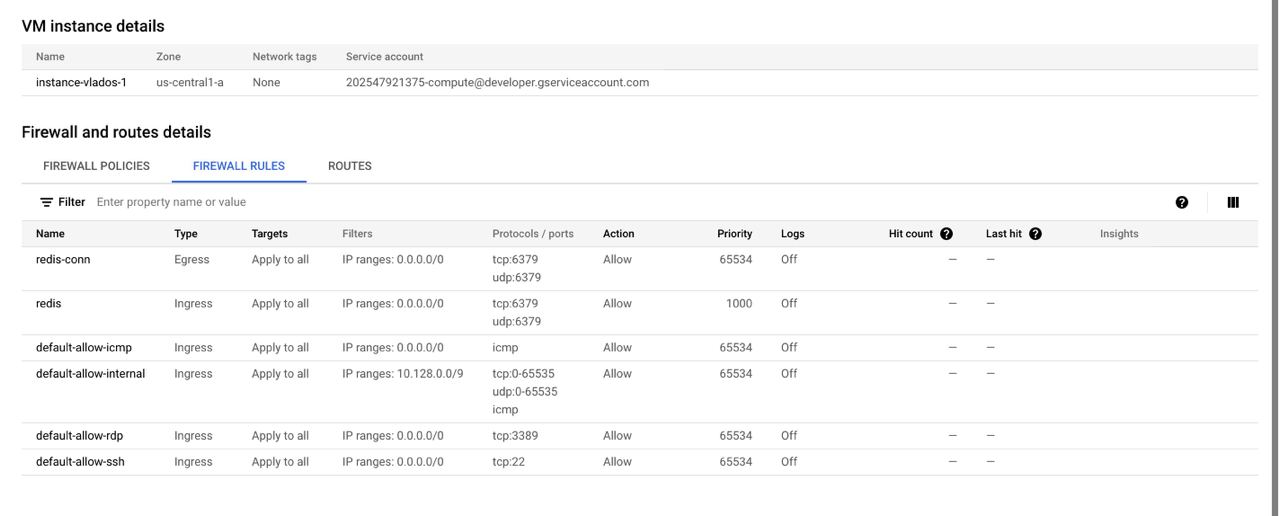Click VM instance details heading
1280x516 pixels.
[x=93, y=26]
